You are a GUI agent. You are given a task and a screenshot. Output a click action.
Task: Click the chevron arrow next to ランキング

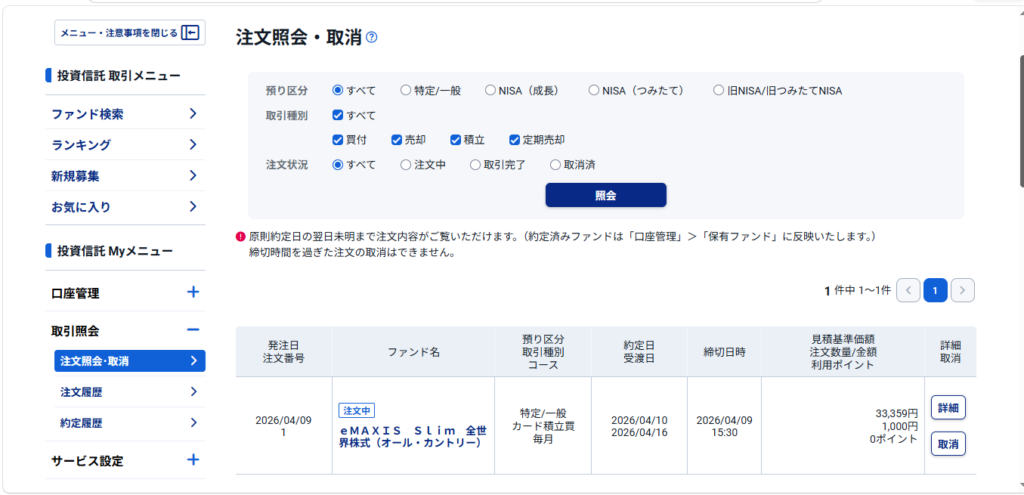pos(193,145)
